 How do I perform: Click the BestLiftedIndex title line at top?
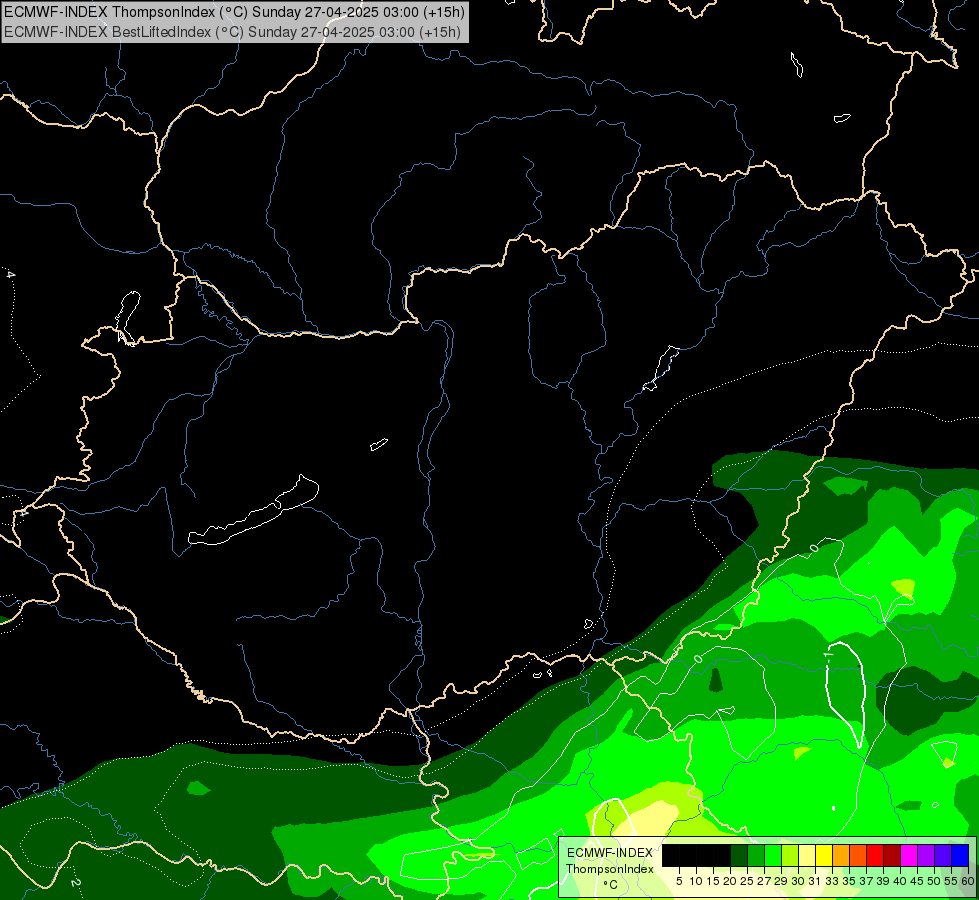click(232, 32)
